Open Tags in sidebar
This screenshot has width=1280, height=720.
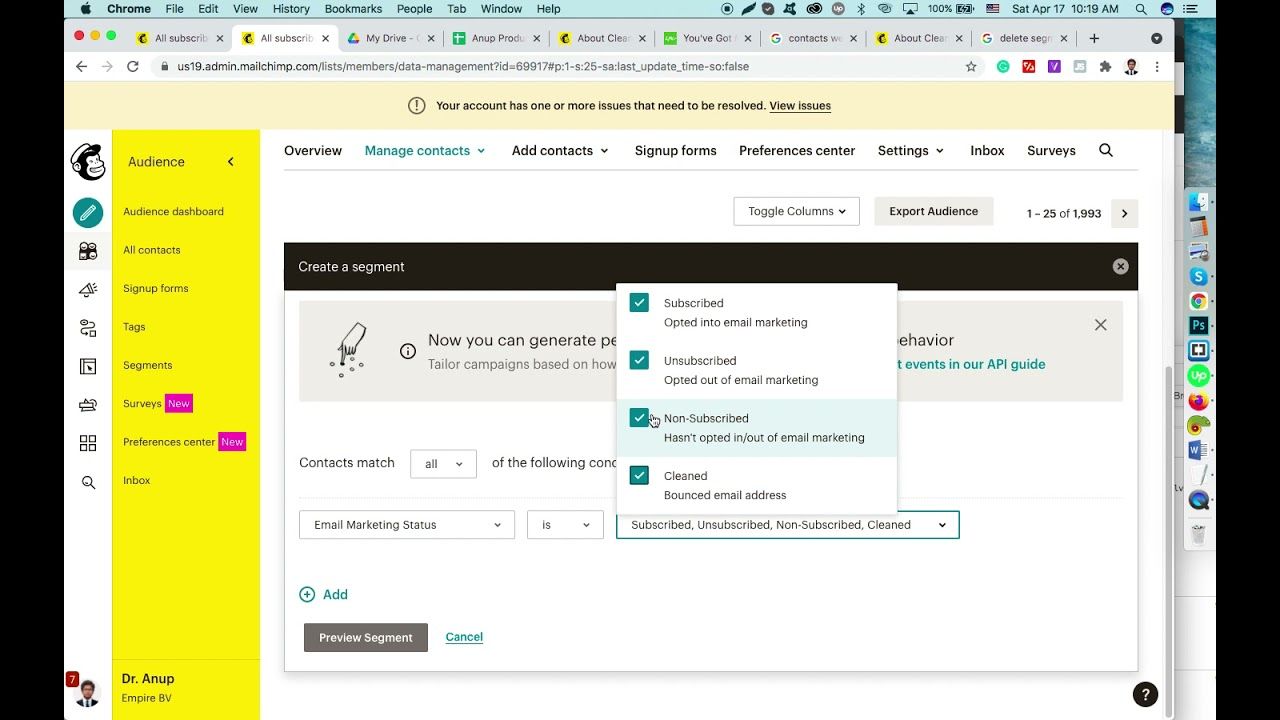(x=134, y=327)
